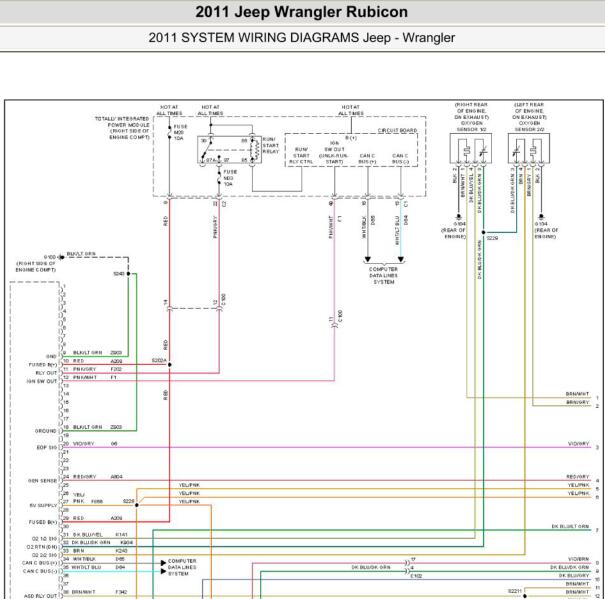Click the 'S229' splice label between the oxygen sensors
This screenshot has height=599, width=605.
(x=492, y=238)
